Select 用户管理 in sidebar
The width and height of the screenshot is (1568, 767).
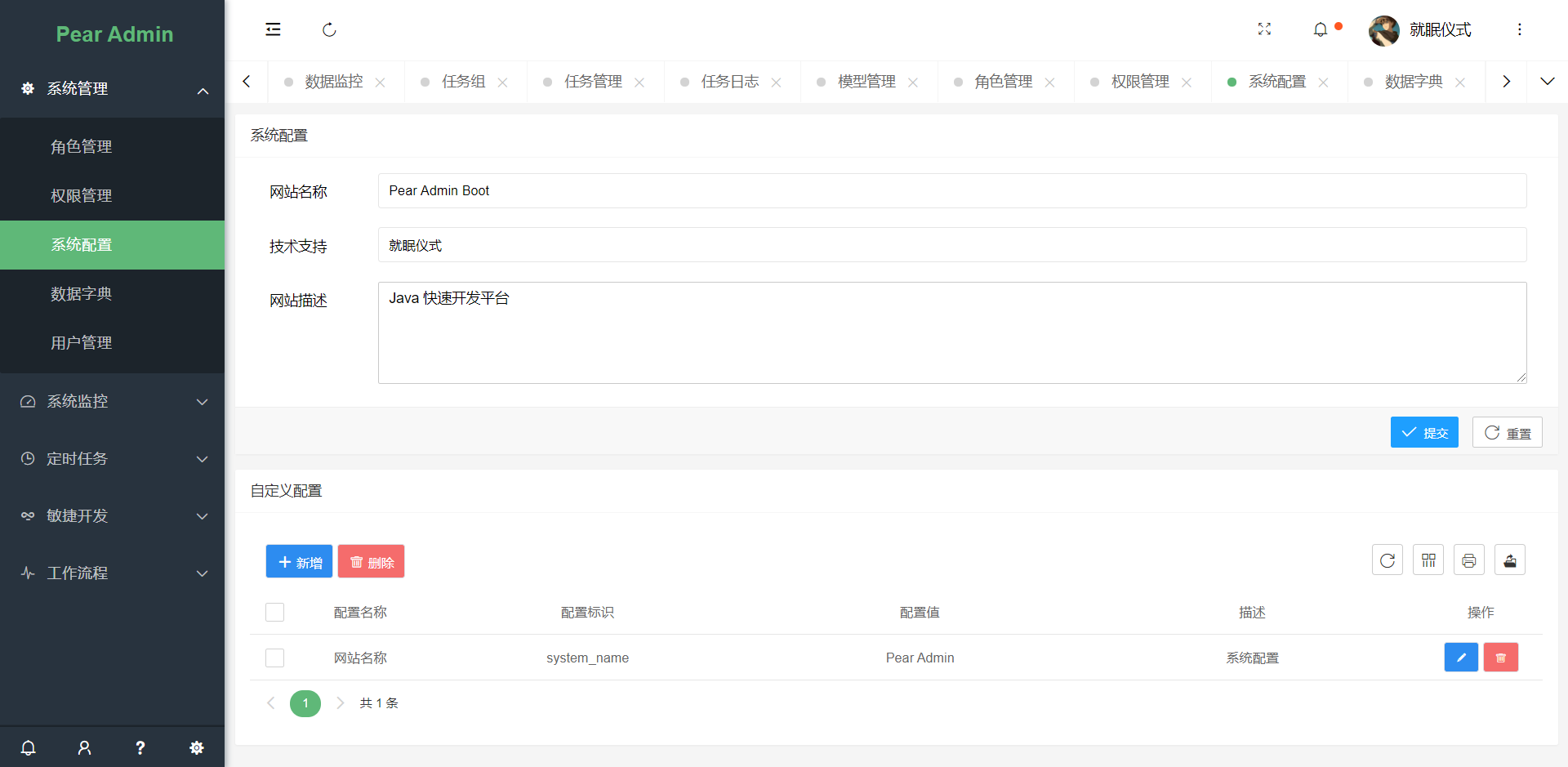[113, 343]
